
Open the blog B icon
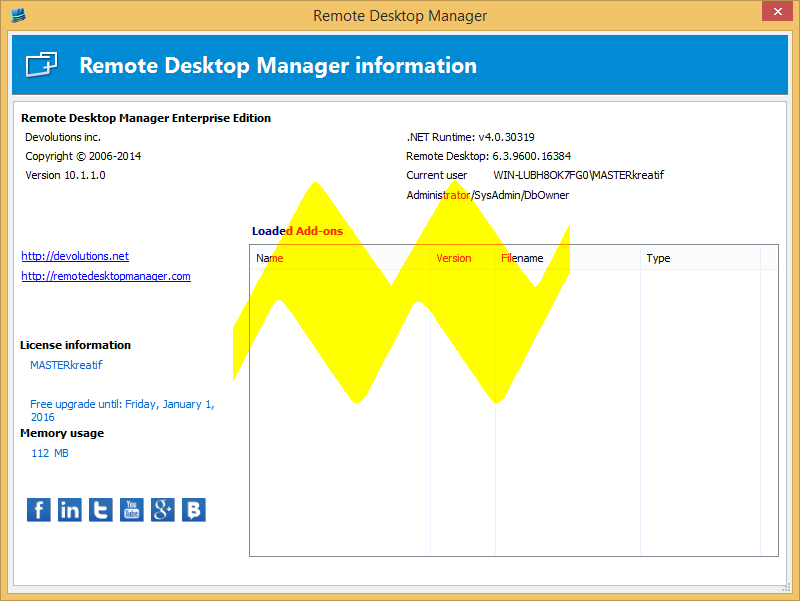point(194,510)
